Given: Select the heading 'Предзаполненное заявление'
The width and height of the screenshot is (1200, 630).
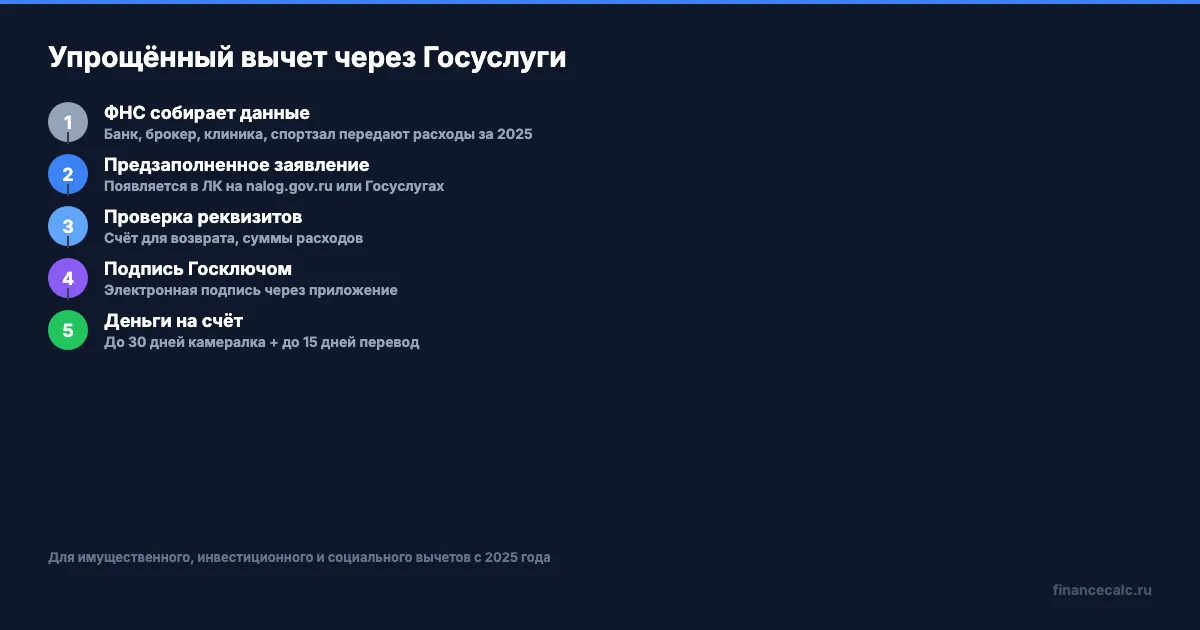Looking at the screenshot, I should coord(236,165).
